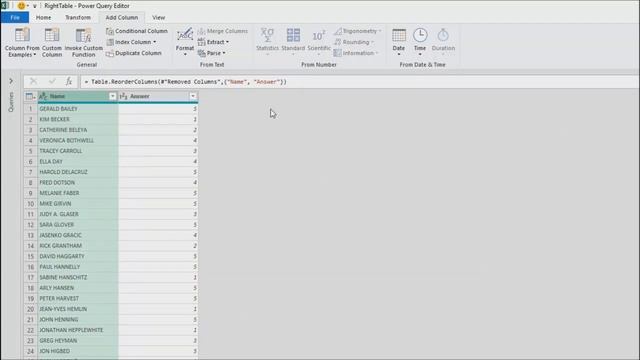Screen dimensions: 640x360
Task: Open the Duration column menu
Action: (443, 42)
